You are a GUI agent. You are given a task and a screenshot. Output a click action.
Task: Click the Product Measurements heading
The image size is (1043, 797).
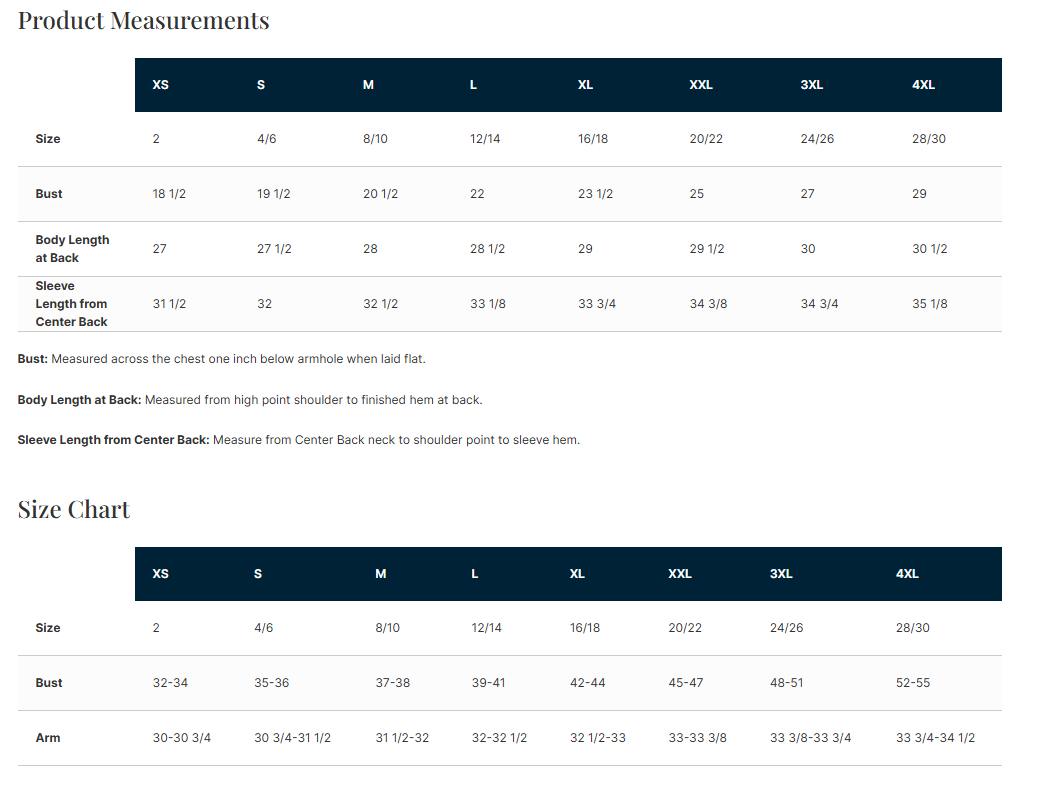click(x=143, y=20)
